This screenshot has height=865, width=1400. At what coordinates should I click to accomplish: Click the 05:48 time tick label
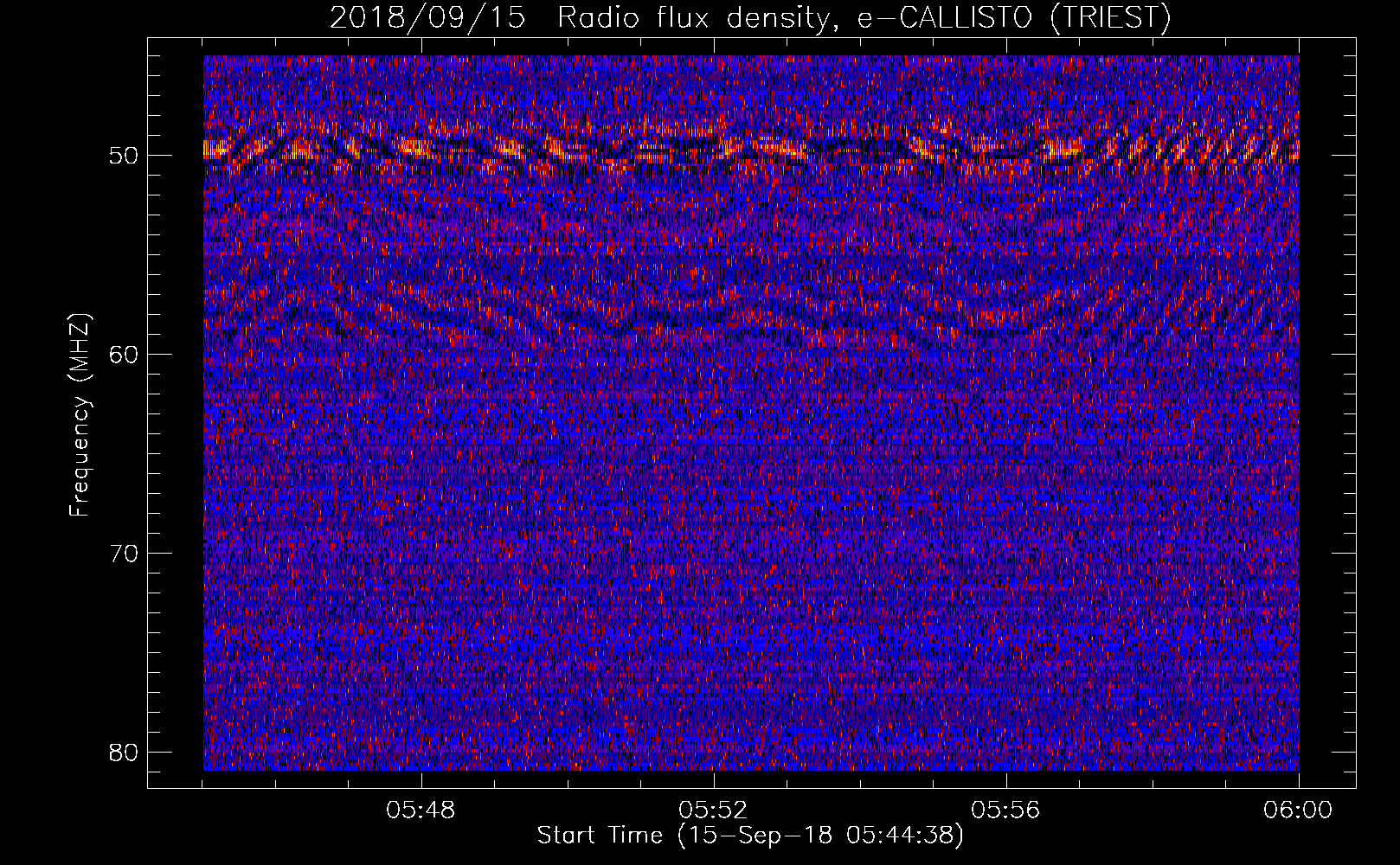421,811
